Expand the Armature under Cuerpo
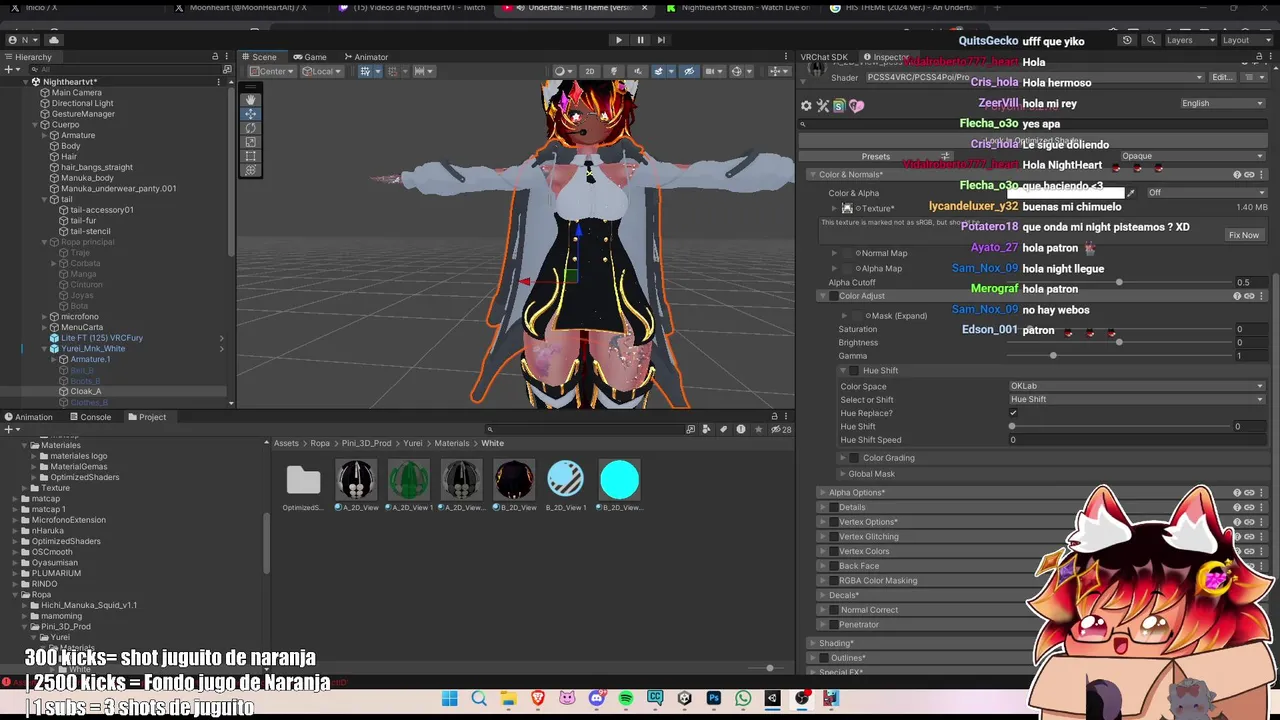This screenshot has height=720, width=1280. pos(44,135)
